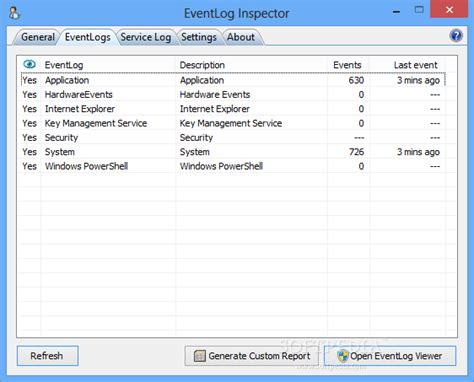Image resolution: width=474 pixels, height=382 pixels.
Task: Go to the Settings tab
Action: point(199,37)
